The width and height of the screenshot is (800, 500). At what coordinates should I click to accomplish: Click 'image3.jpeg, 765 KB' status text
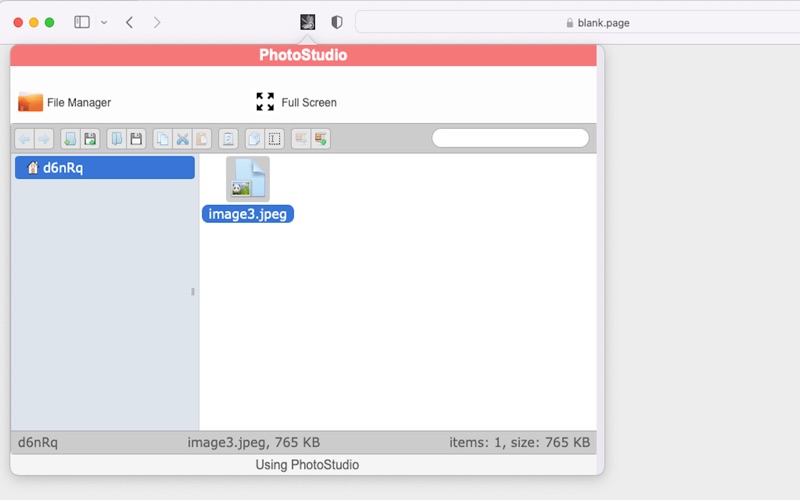point(254,442)
